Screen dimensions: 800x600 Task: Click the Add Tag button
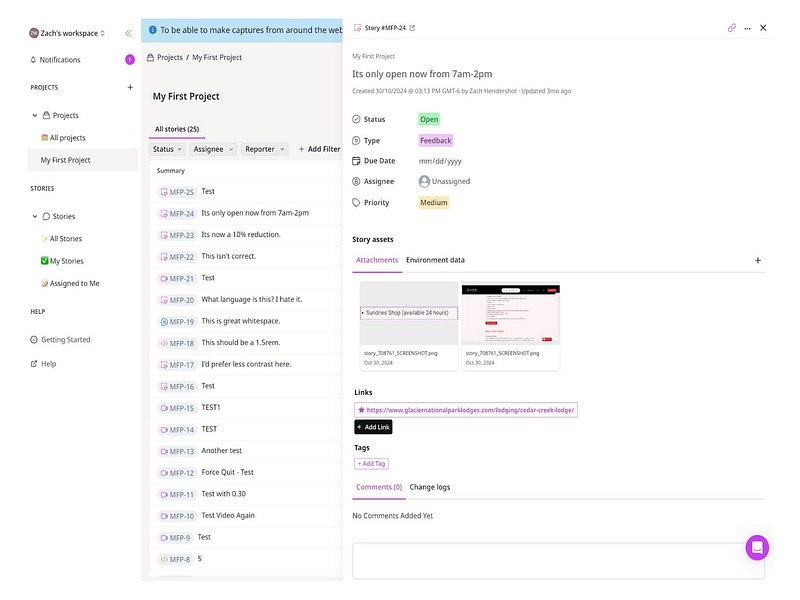371,464
